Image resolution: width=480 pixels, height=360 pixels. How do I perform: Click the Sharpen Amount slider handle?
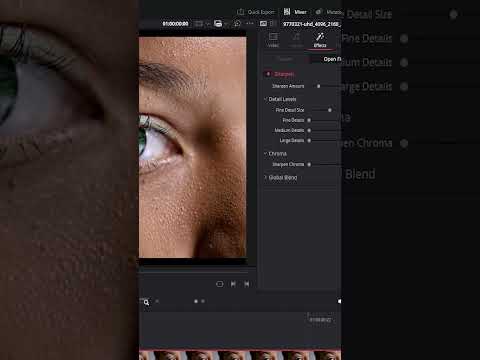(x=318, y=86)
